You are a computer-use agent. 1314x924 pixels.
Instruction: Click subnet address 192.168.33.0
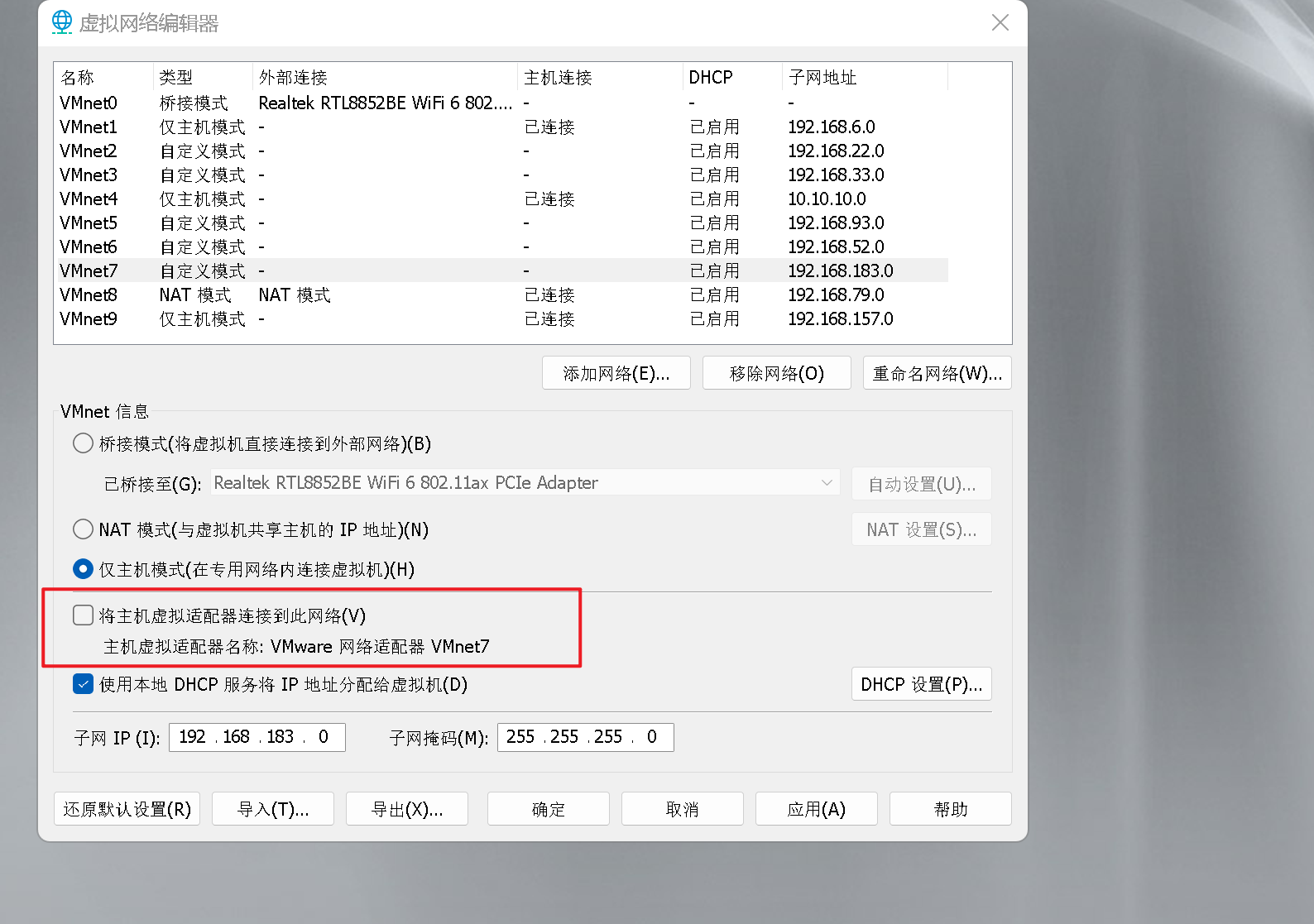click(836, 175)
